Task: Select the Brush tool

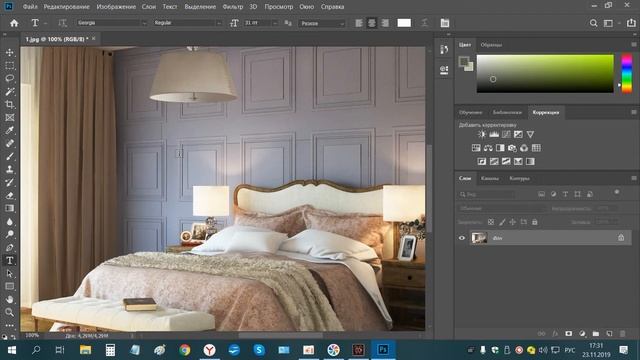Action: click(x=9, y=156)
